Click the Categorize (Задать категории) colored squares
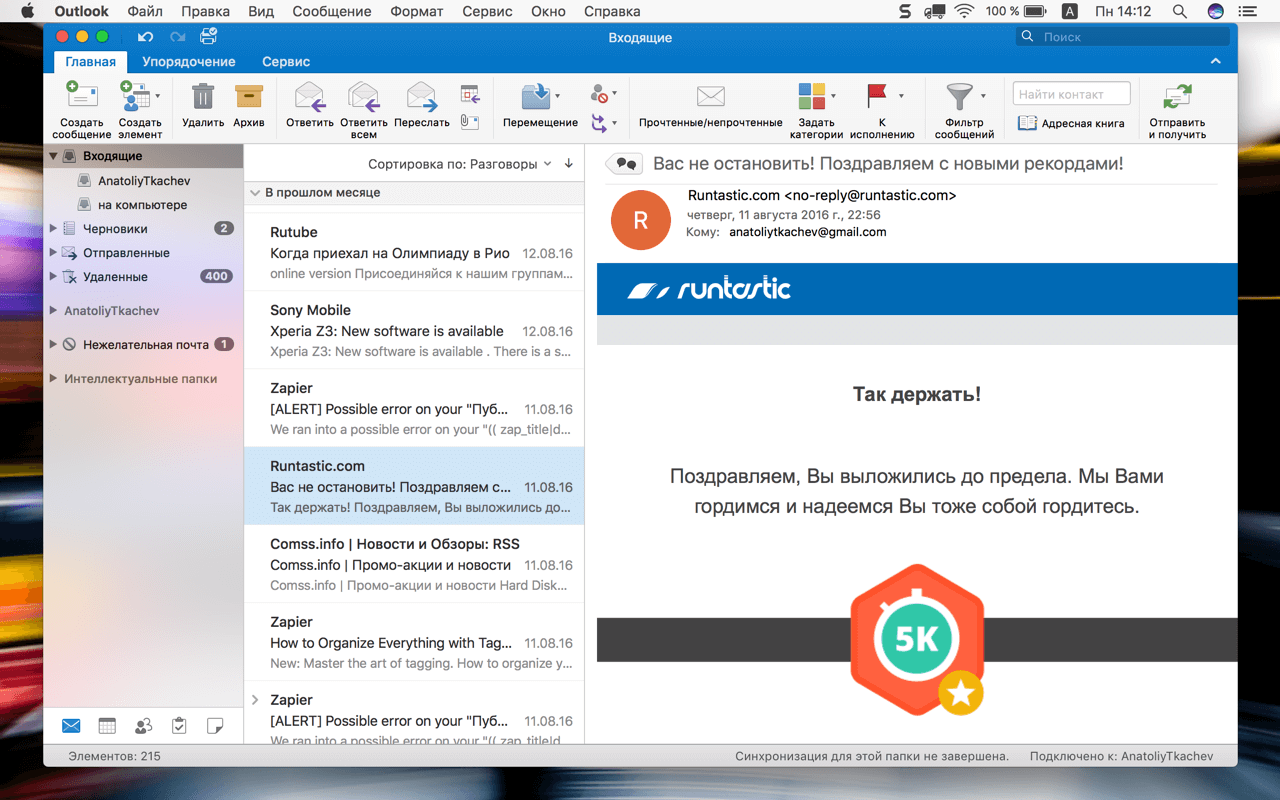This screenshot has height=800, width=1280. pos(811,96)
